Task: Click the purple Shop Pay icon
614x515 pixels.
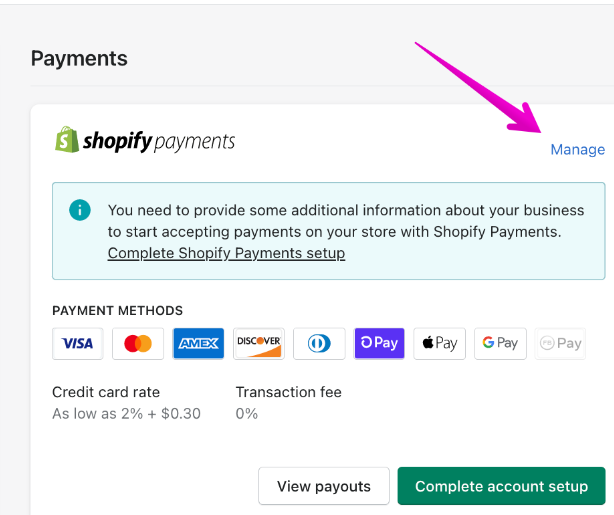Action: (379, 343)
